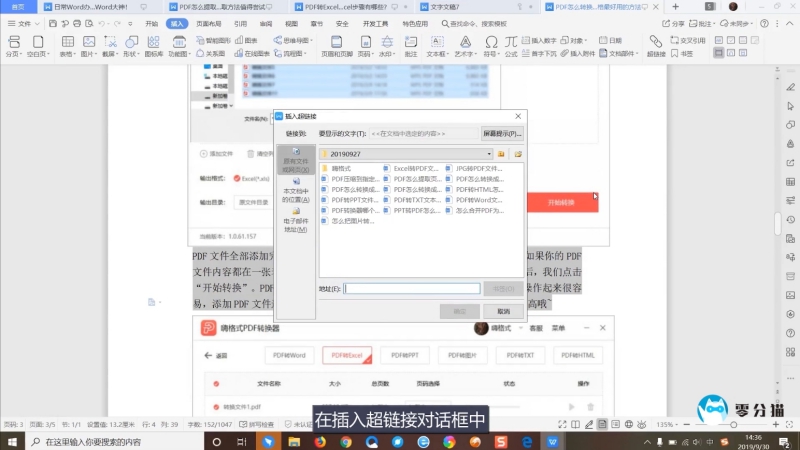The width and height of the screenshot is (800, 450).
Task: Click the 屏幕提示 button
Action: tap(502, 132)
